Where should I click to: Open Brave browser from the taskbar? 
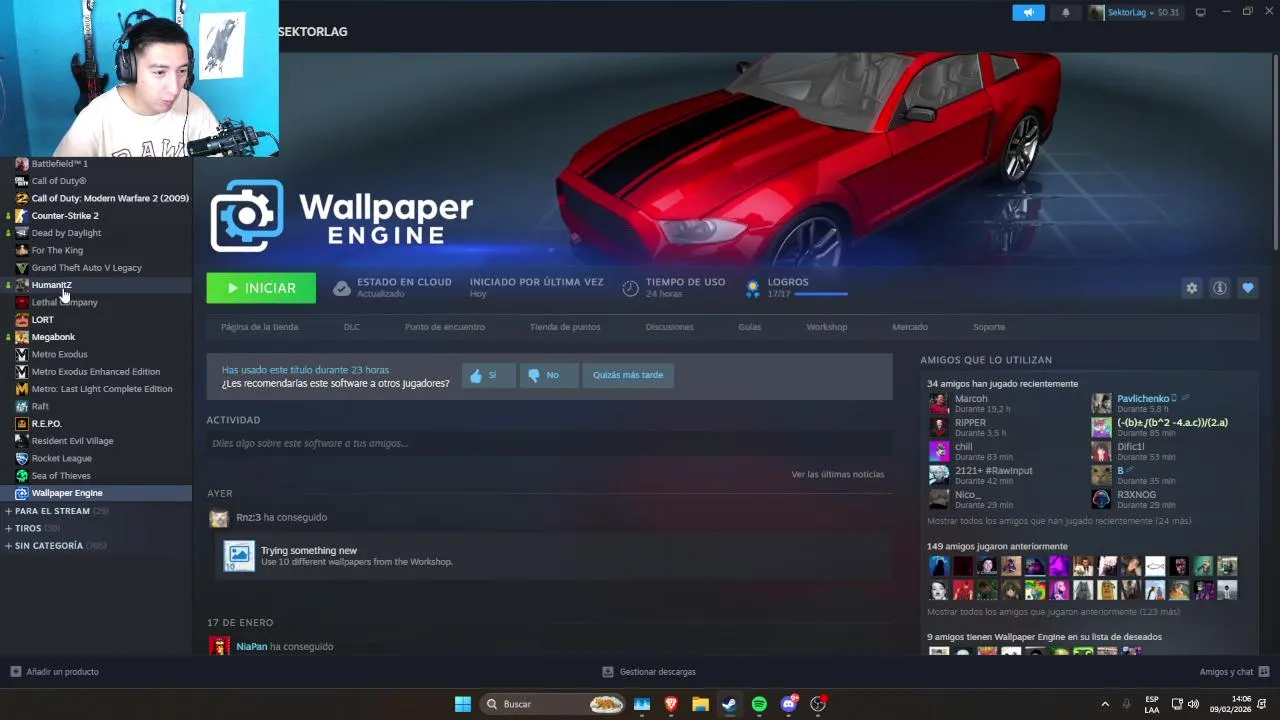click(x=671, y=704)
